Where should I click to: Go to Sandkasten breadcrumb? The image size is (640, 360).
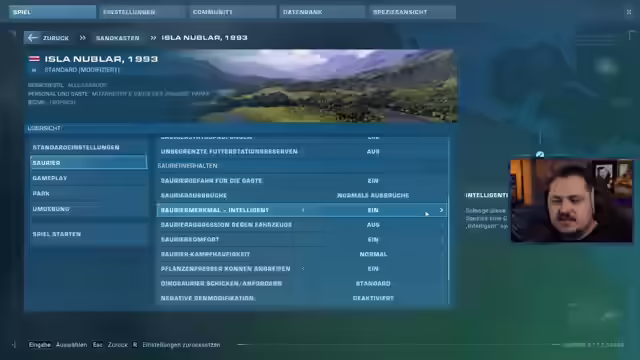pos(118,38)
